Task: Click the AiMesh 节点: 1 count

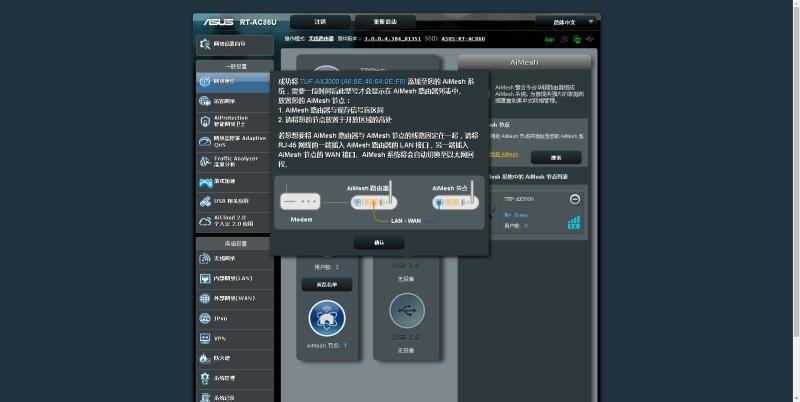Action: click(327, 345)
